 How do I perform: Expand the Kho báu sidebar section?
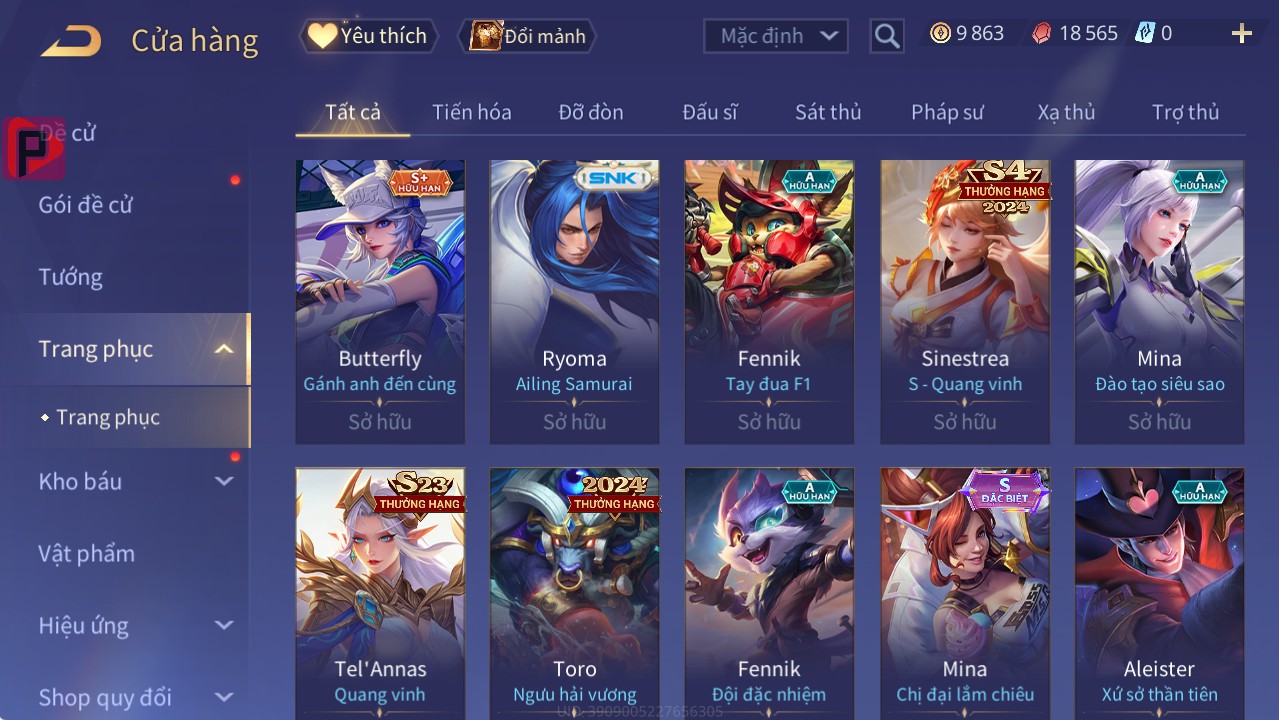pyautogui.click(x=224, y=481)
